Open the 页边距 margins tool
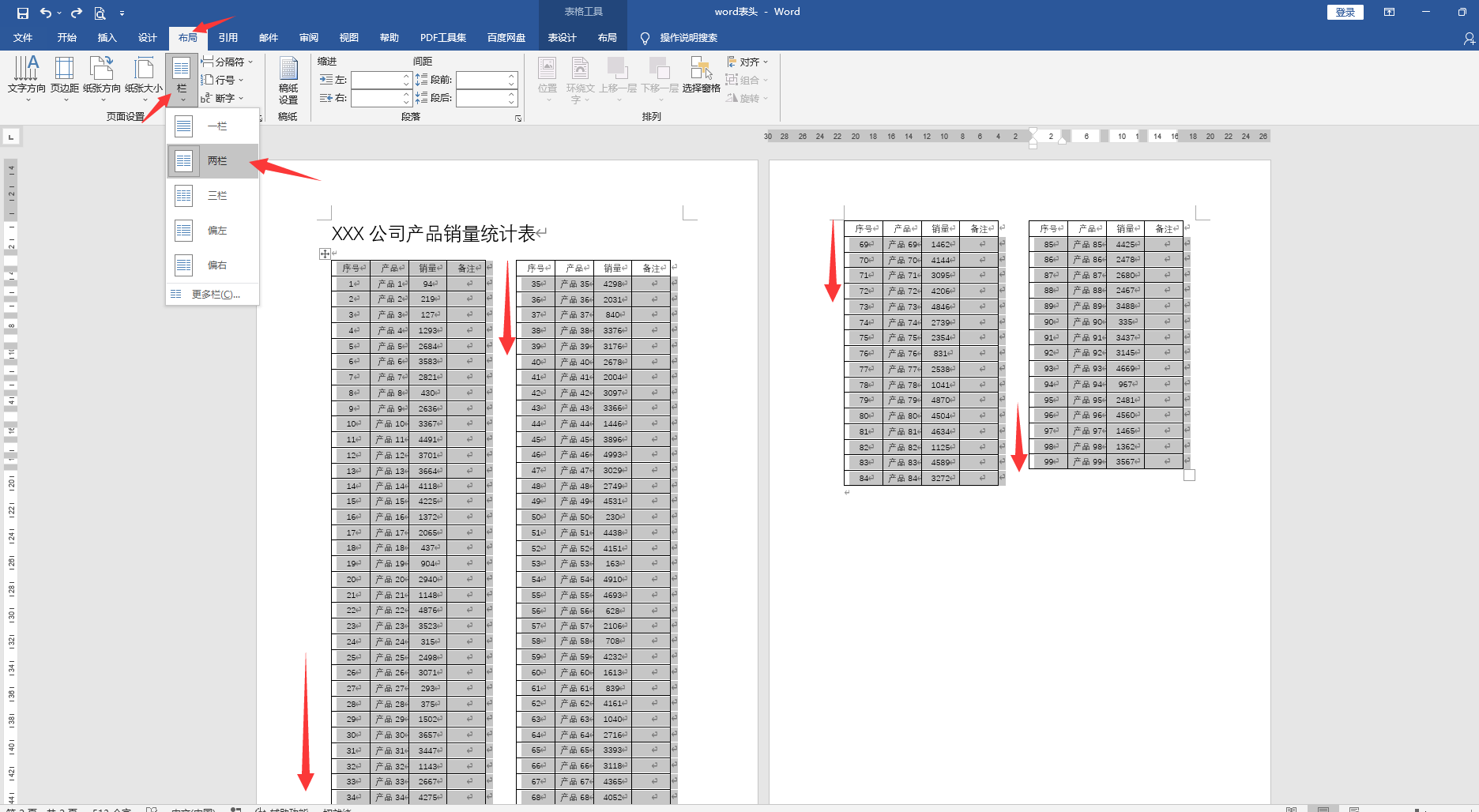This screenshot has width=1479, height=812. [x=65, y=78]
